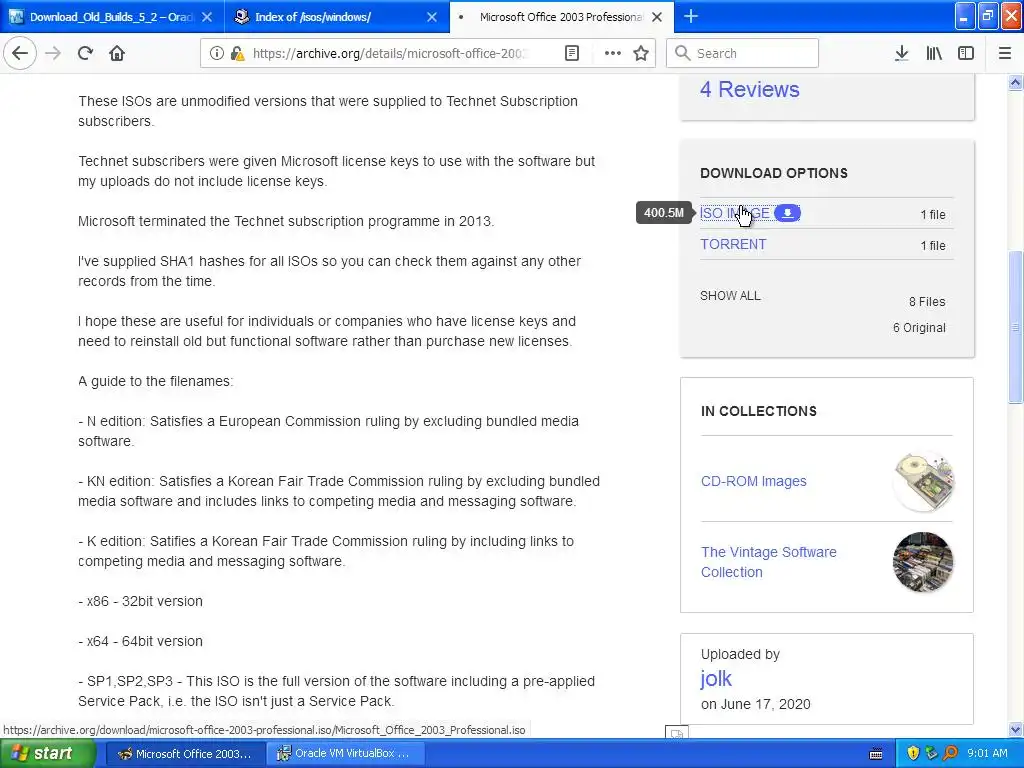Screen dimensions: 1024x768
Task: Click the keyboard icon in the taskbar
Action: 876,754
